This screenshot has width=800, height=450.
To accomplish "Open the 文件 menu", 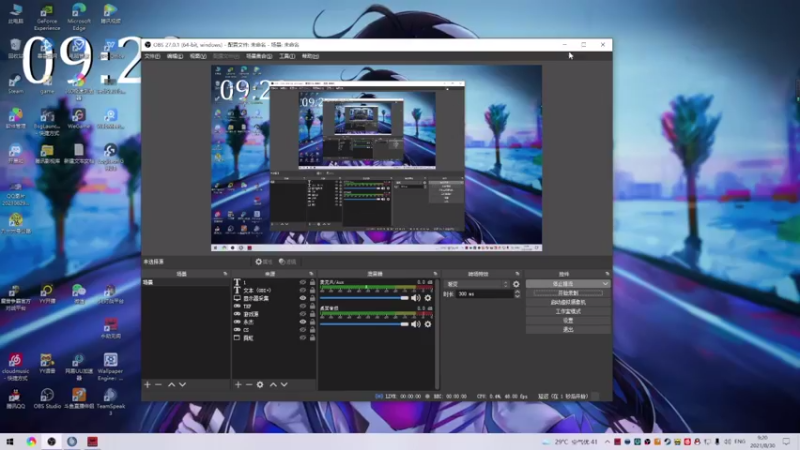I will point(151,56).
